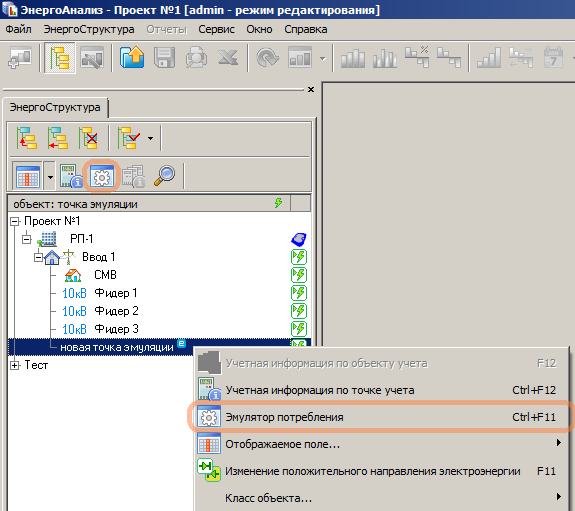Image resolution: width=575 pixels, height=511 pixels.
Task: Collapse the Проект №1 tree node
Action: click(x=15, y=221)
